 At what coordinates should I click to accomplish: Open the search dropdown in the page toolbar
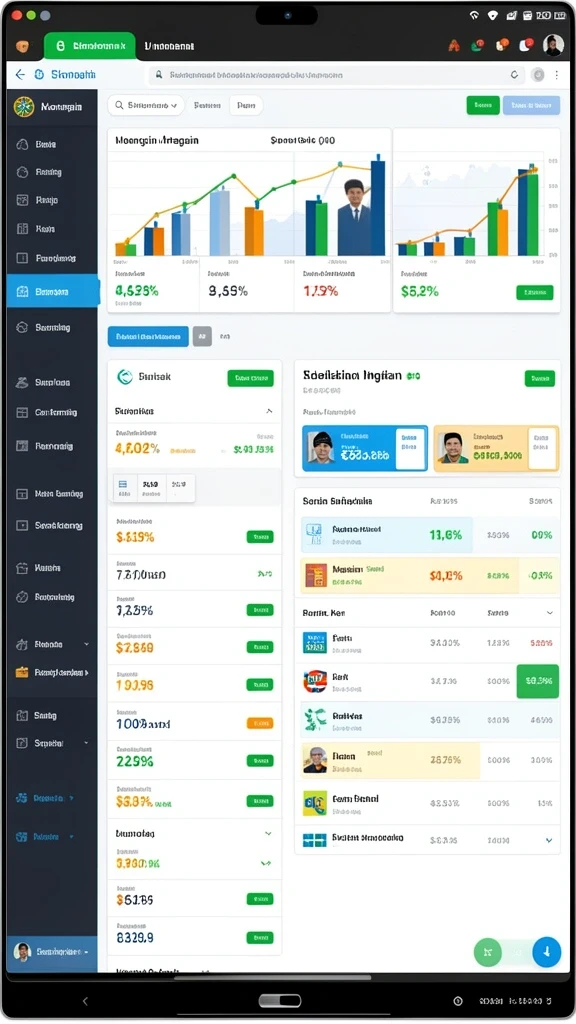146,105
